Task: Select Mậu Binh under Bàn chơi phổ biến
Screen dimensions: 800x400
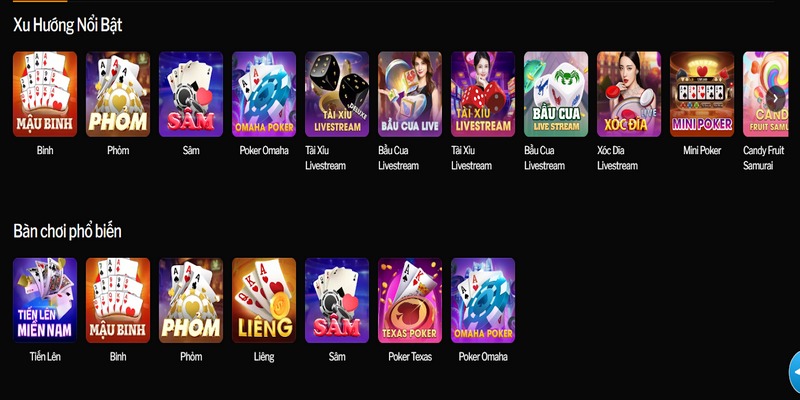Action: tap(118, 301)
